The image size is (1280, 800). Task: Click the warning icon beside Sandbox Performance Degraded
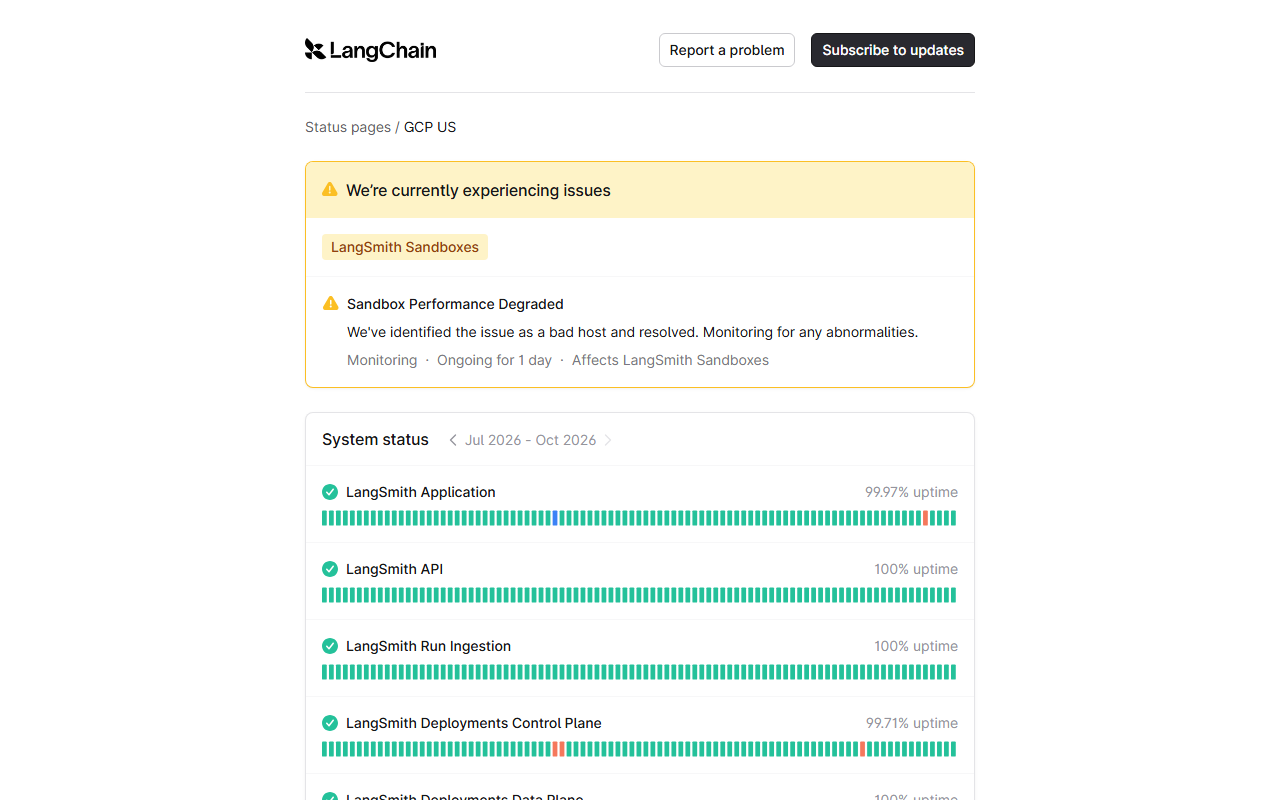click(x=331, y=303)
